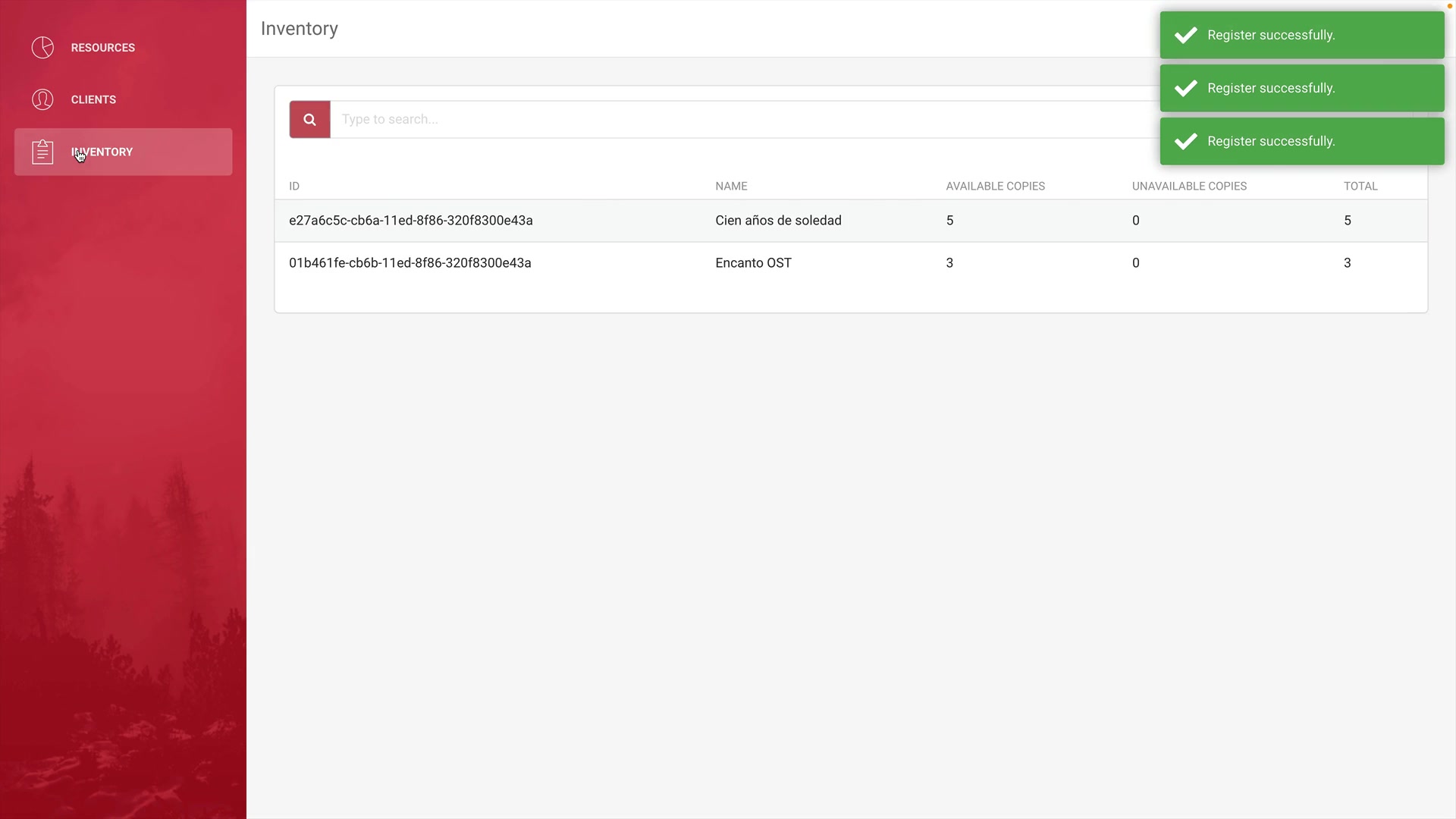Click the Name column header

731,186
